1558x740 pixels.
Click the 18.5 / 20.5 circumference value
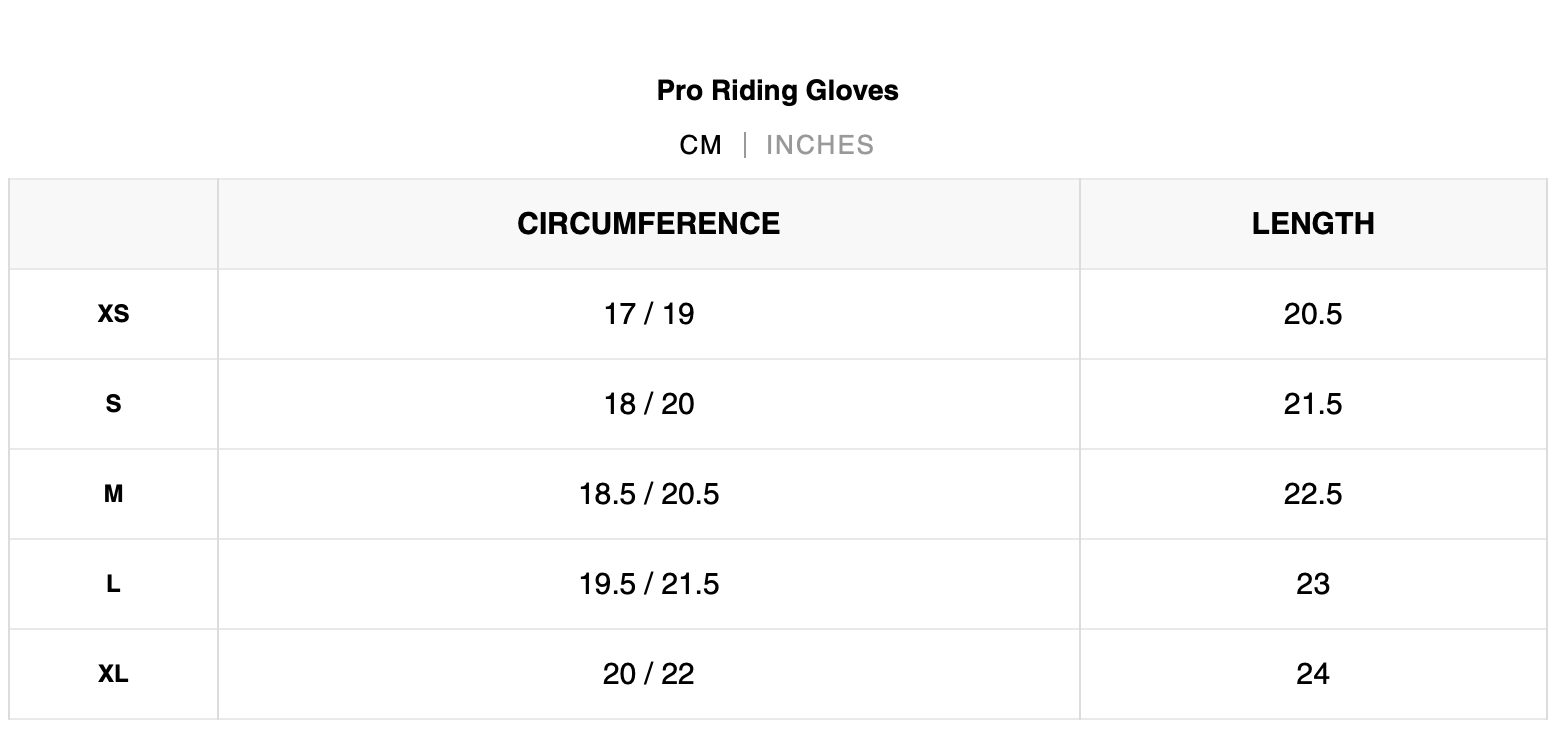pyautogui.click(x=648, y=494)
